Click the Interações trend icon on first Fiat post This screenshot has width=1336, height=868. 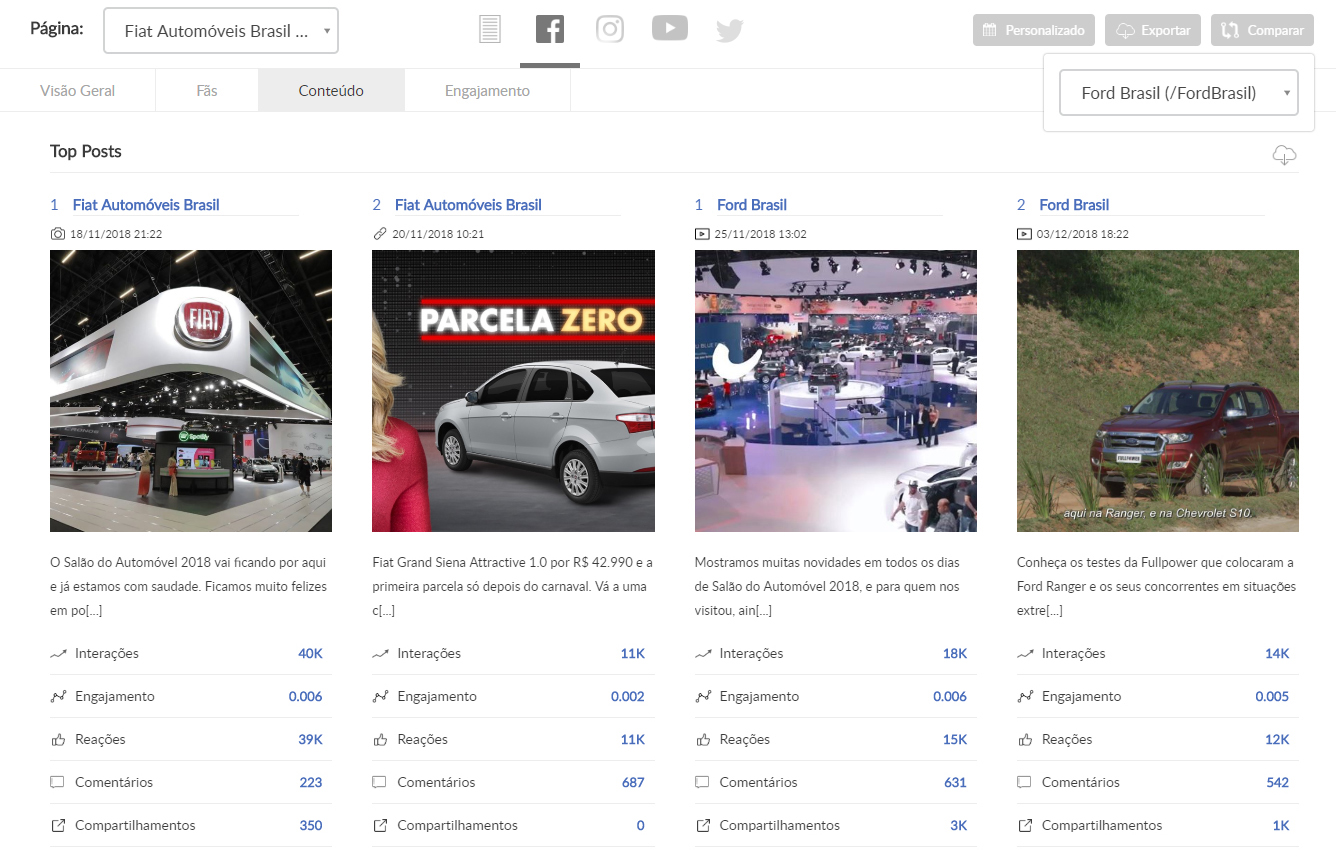coord(58,654)
